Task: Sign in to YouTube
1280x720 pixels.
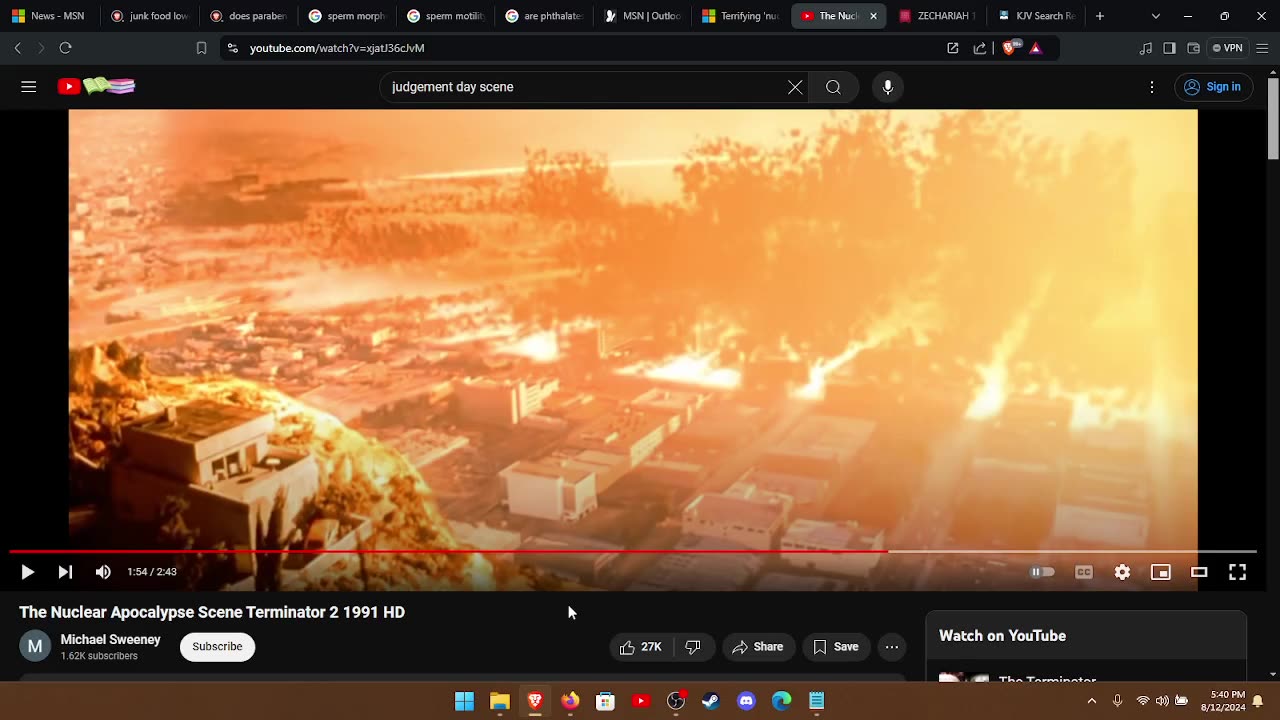Action: (x=1212, y=87)
